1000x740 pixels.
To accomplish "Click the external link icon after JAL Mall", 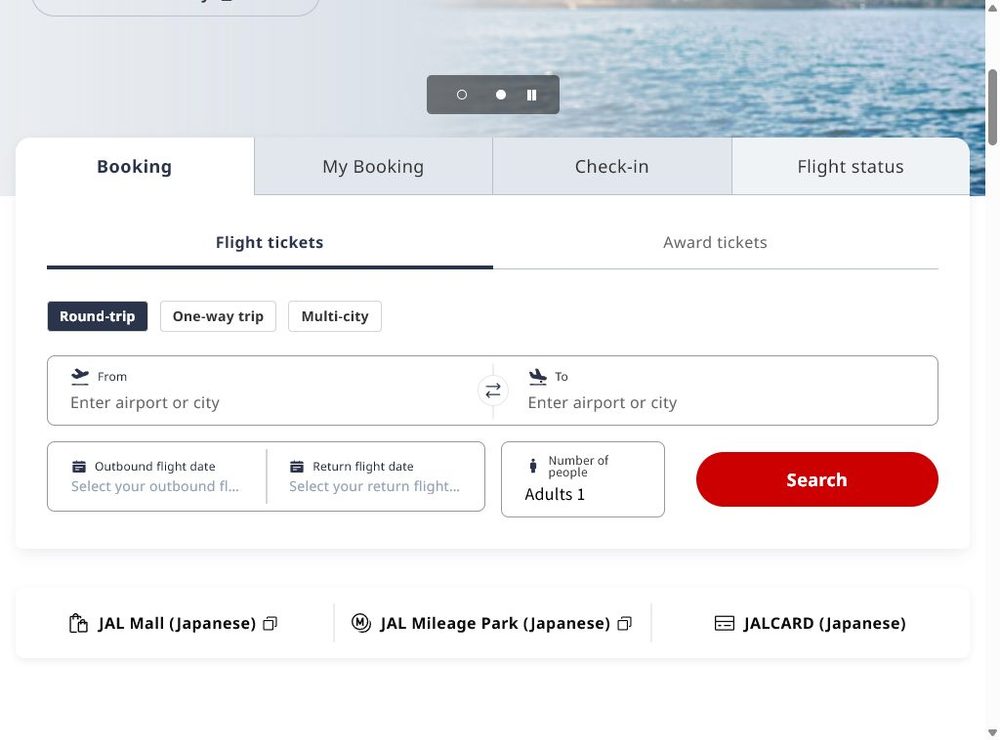I will pyautogui.click(x=270, y=623).
